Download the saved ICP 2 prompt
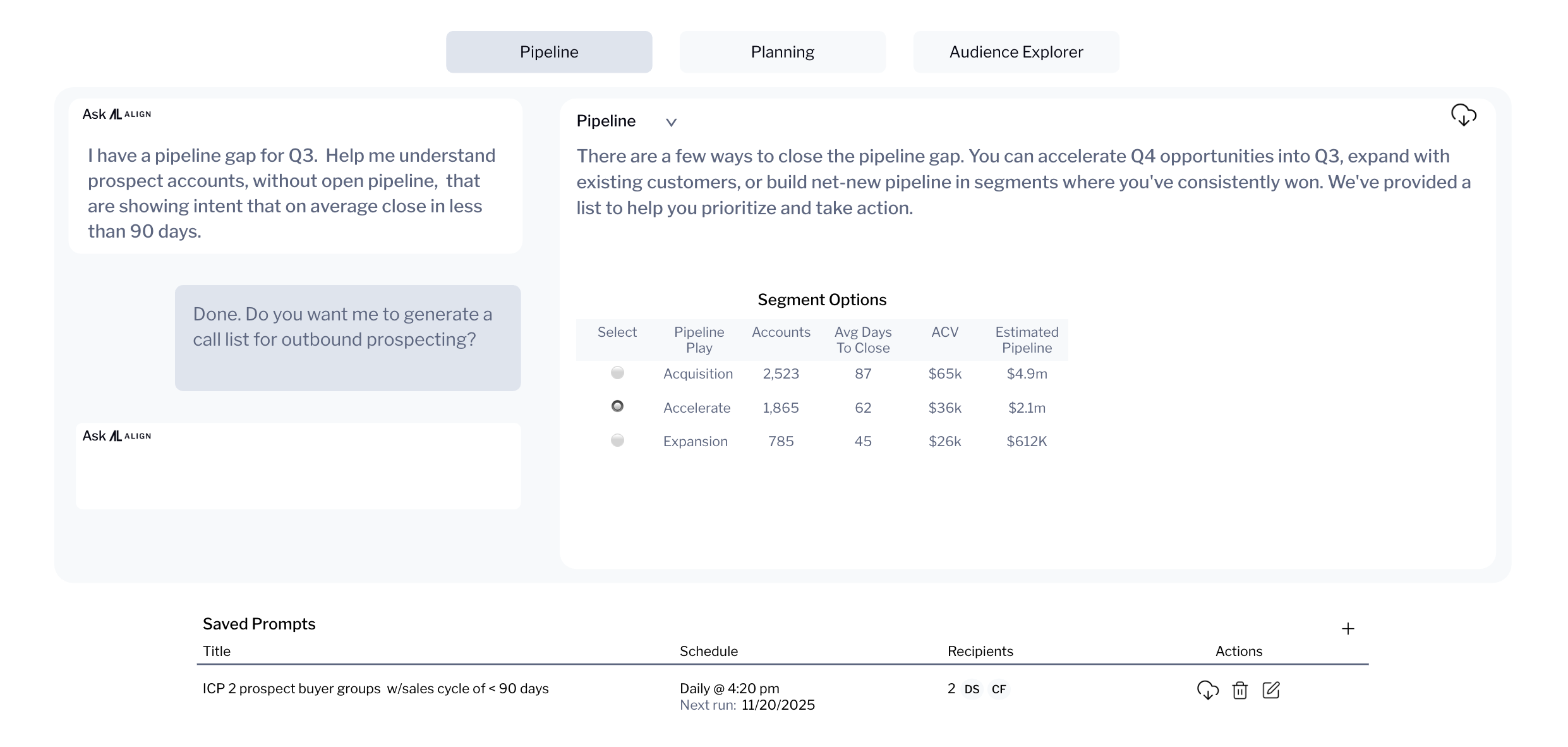 (x=1207, y=689)
